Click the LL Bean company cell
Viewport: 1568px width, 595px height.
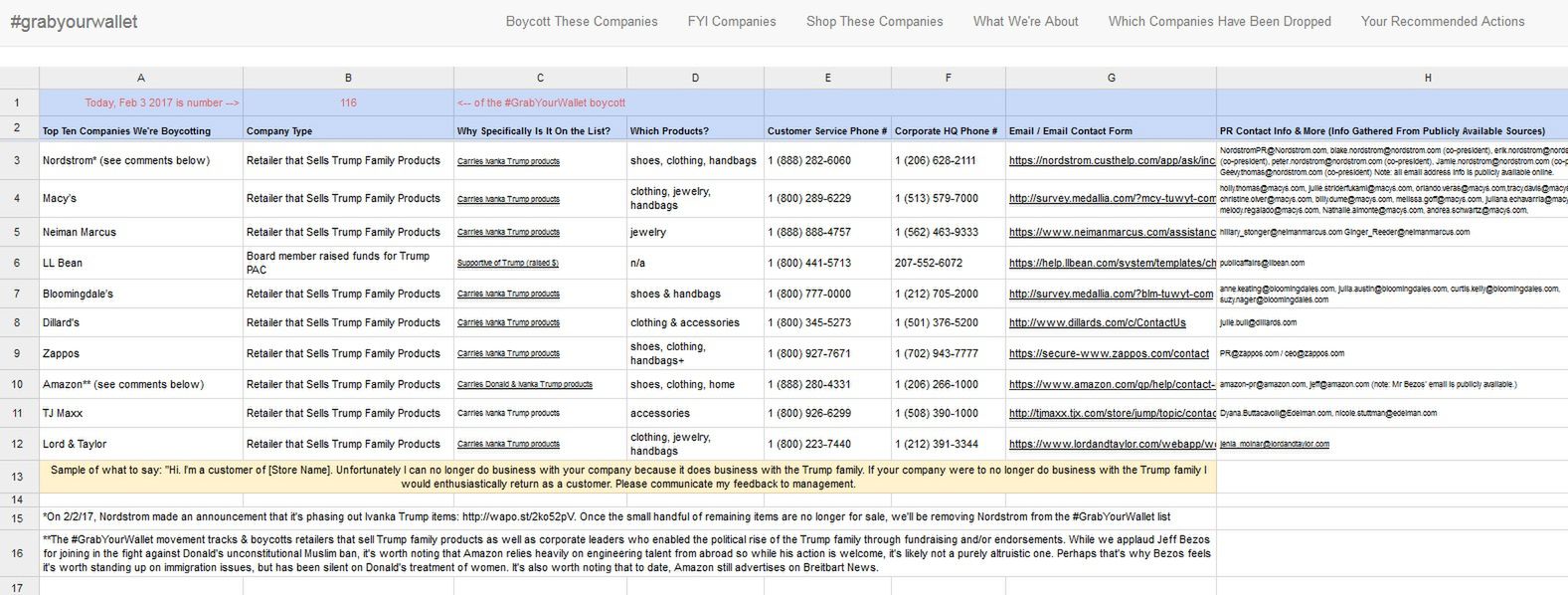click(141, 263)
